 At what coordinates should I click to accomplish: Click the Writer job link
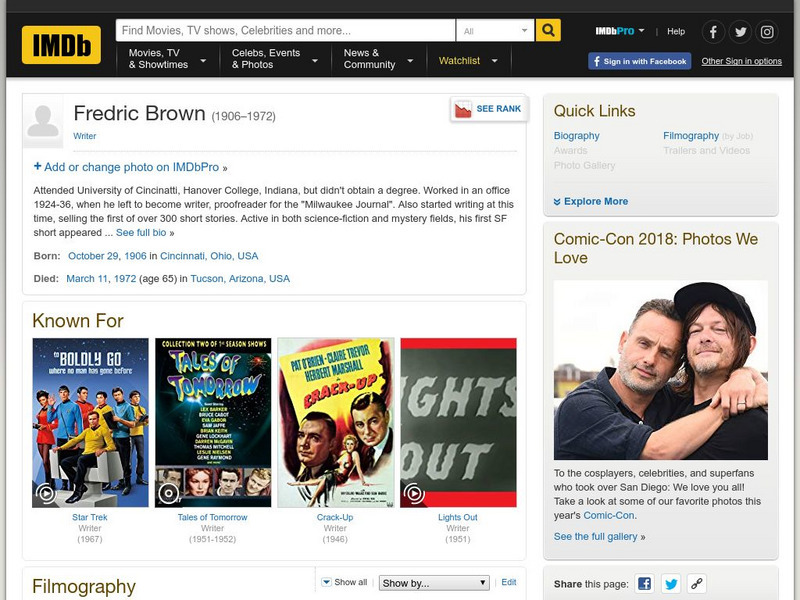85,136
